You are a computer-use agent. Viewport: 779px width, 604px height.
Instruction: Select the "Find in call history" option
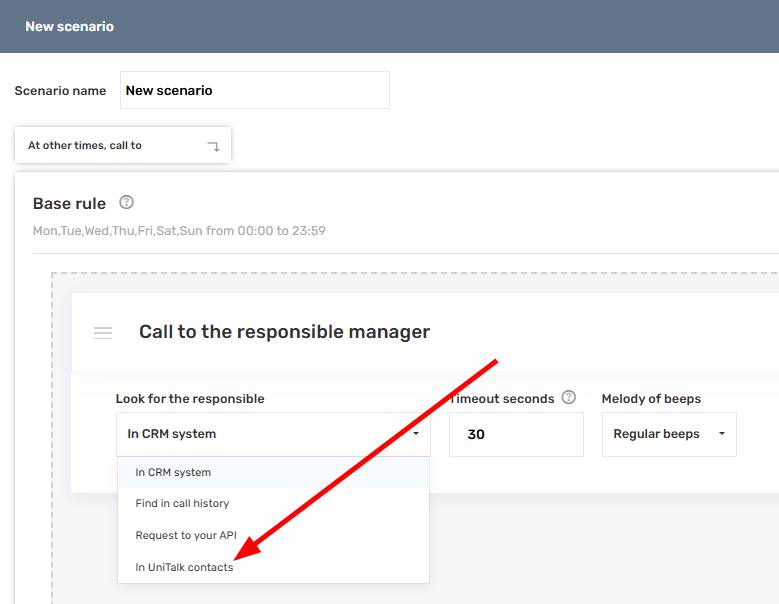point(182,503)
